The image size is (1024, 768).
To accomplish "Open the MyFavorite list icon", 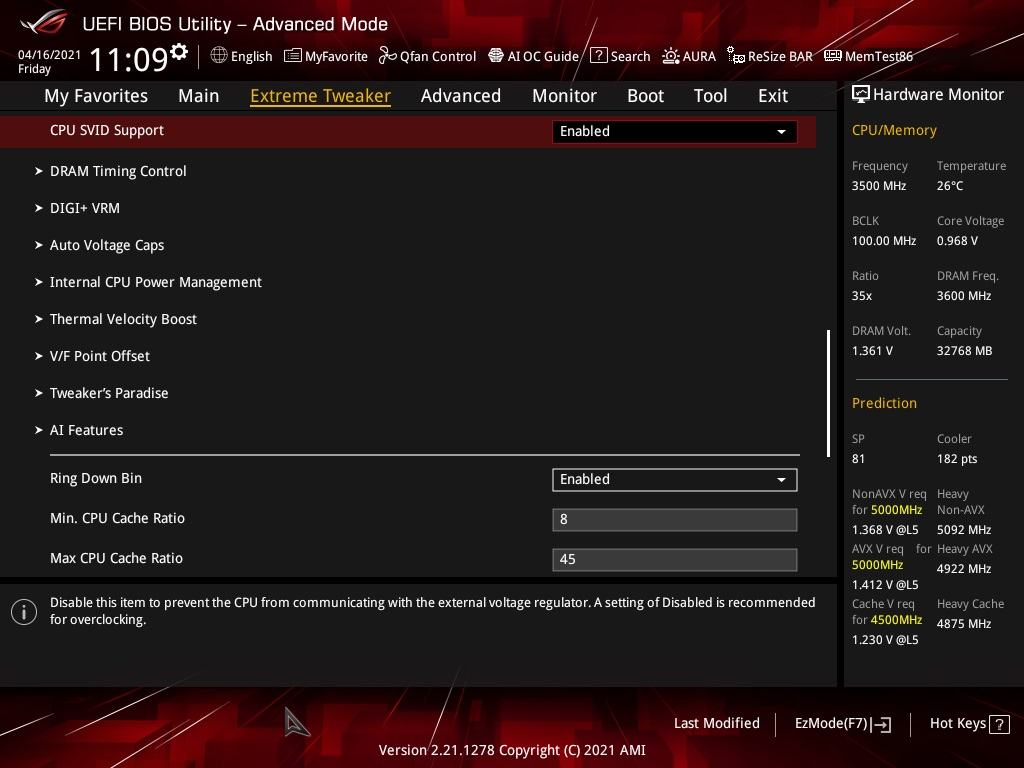I will [293, 56].
